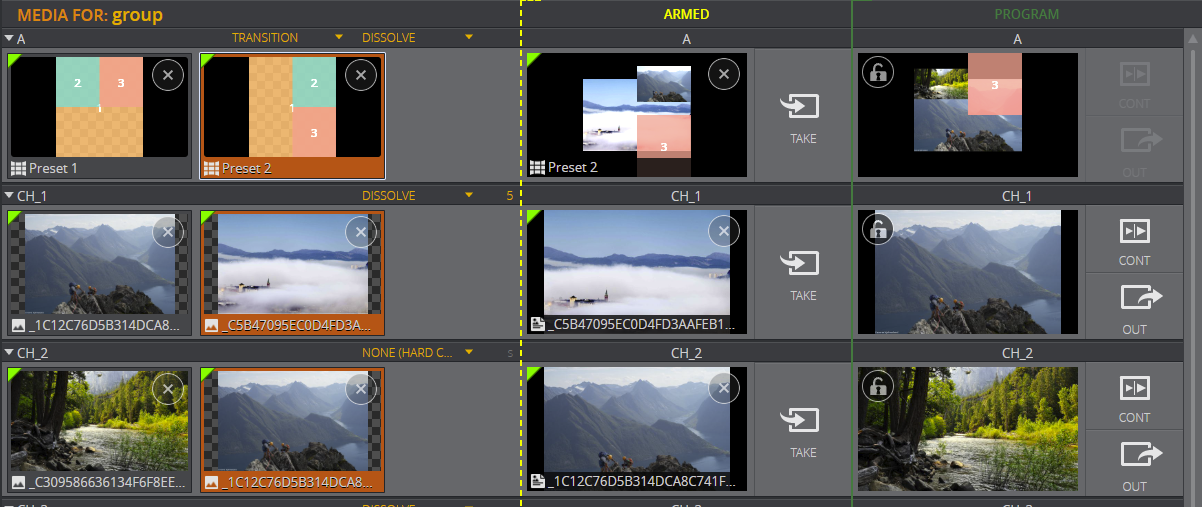Click PROGRAM column header
This screenshot has height=507, width=1202.
click(1026, 14)
